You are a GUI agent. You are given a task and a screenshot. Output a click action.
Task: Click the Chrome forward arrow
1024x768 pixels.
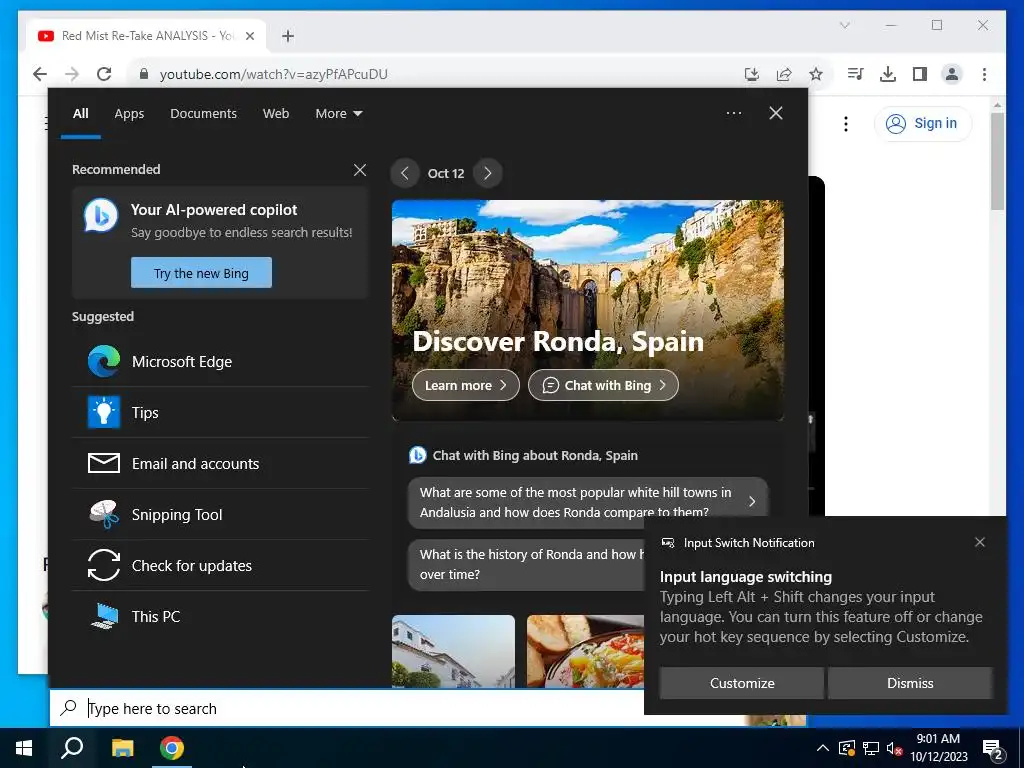click(72, 74)
